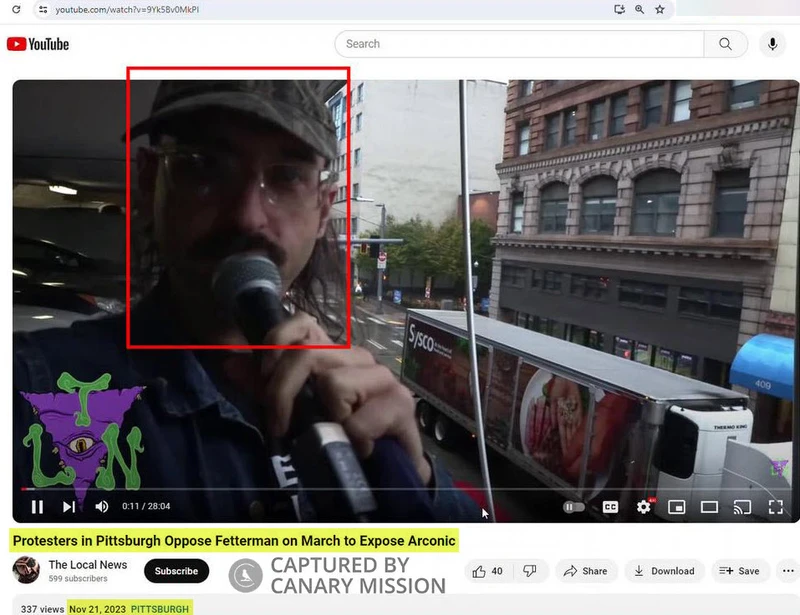800x615 pixels.
Task: Open The Local News channel name link
Action: click(88, 564)
